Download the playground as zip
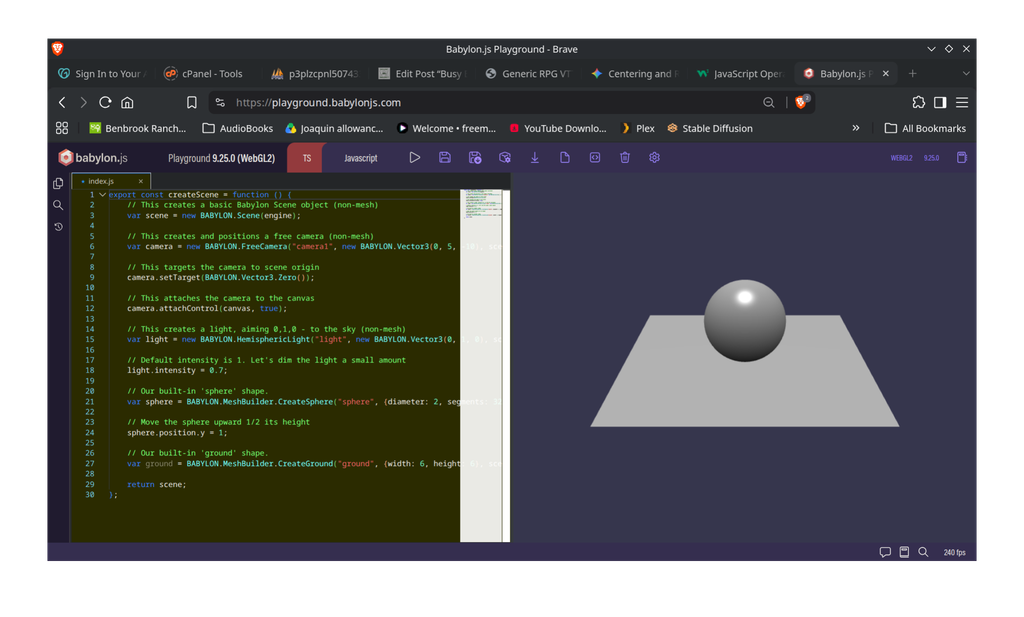Image resolution: width=1024 pixels, height=617 pixels. tap(535, 157)
